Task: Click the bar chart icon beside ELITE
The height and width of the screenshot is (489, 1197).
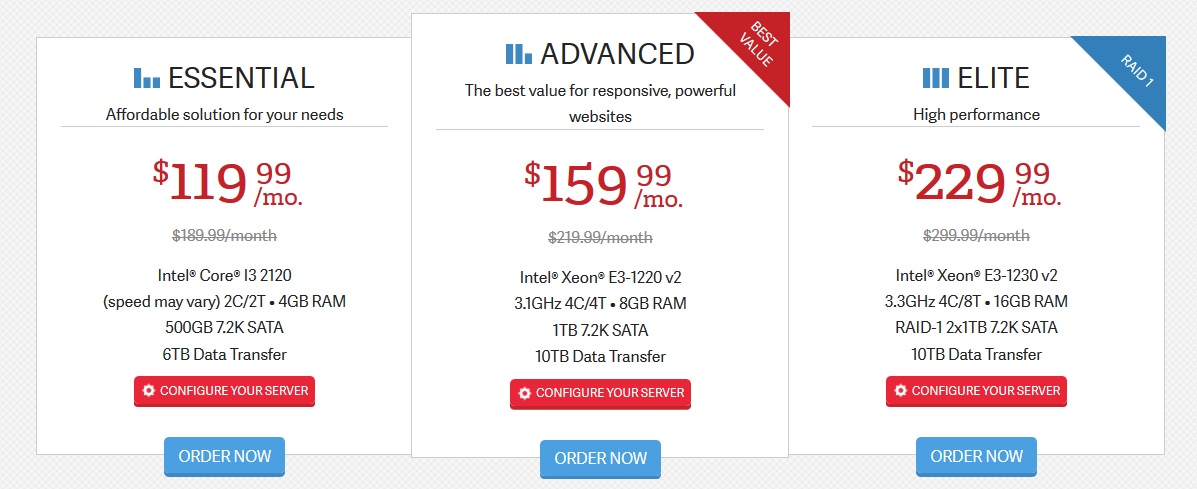Action: [935, 77]
